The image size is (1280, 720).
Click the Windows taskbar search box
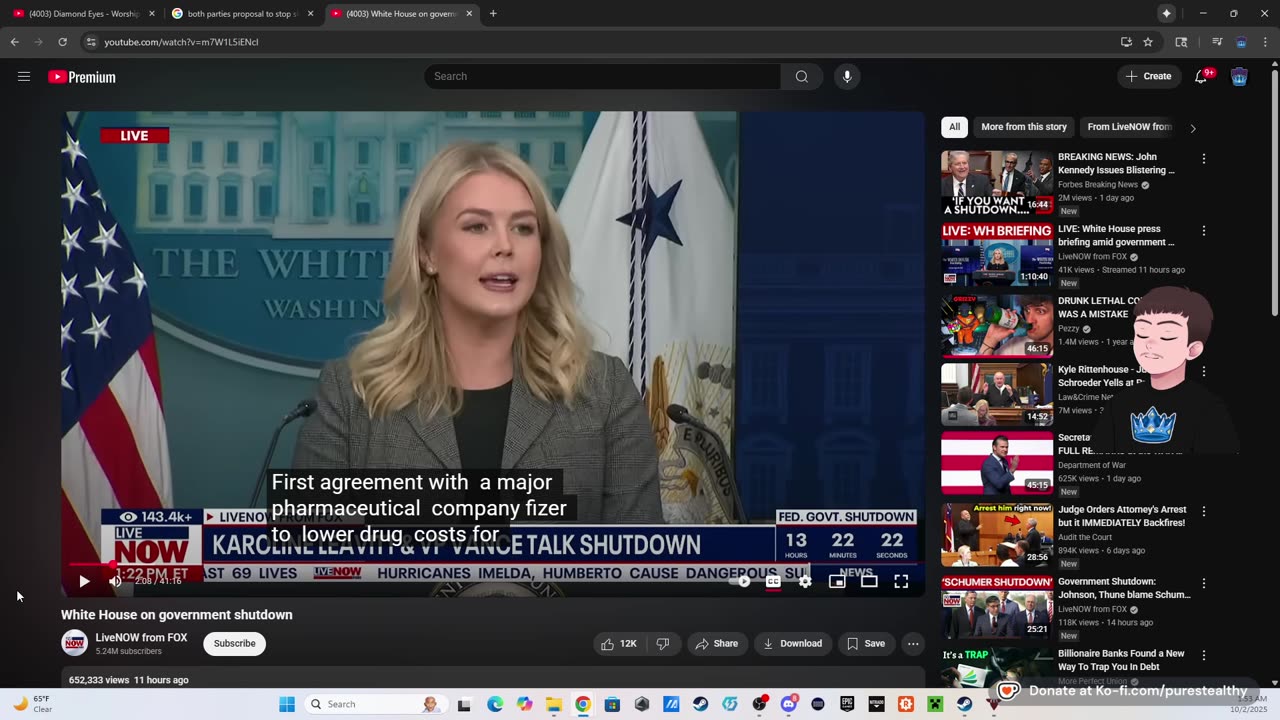(376, 704)
